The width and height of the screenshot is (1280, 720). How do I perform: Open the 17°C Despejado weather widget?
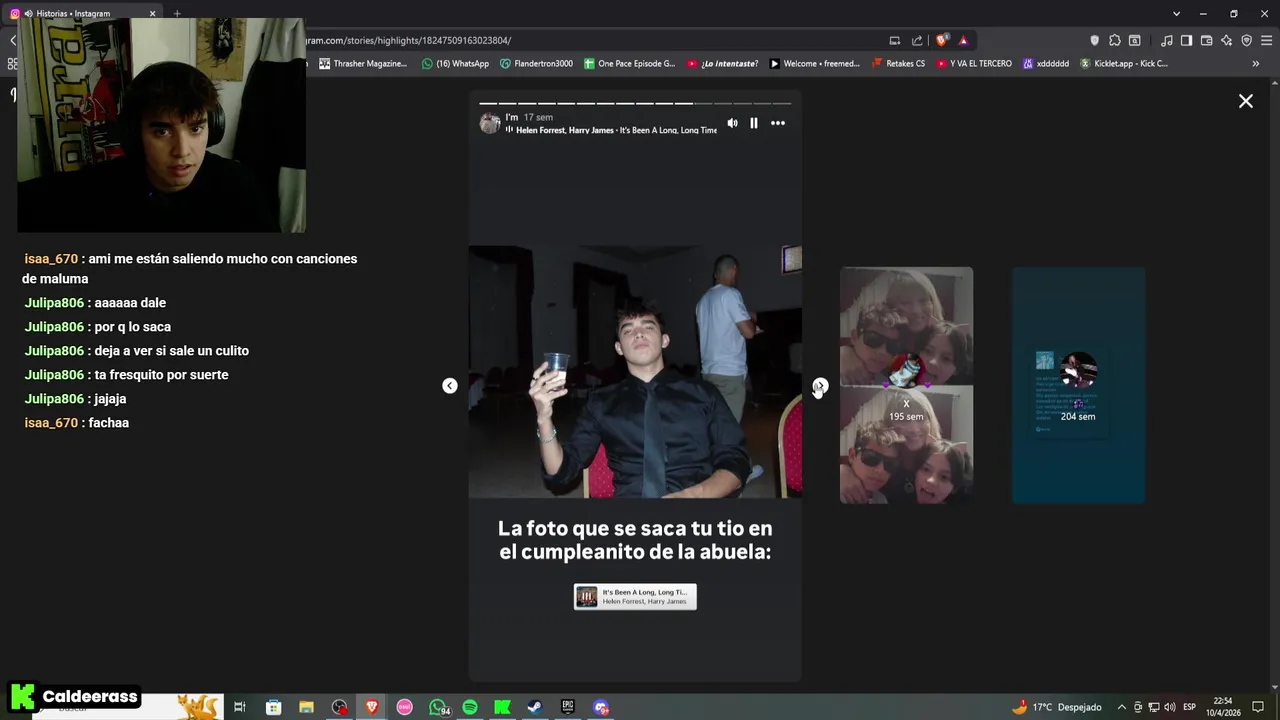click(1056, 707)
